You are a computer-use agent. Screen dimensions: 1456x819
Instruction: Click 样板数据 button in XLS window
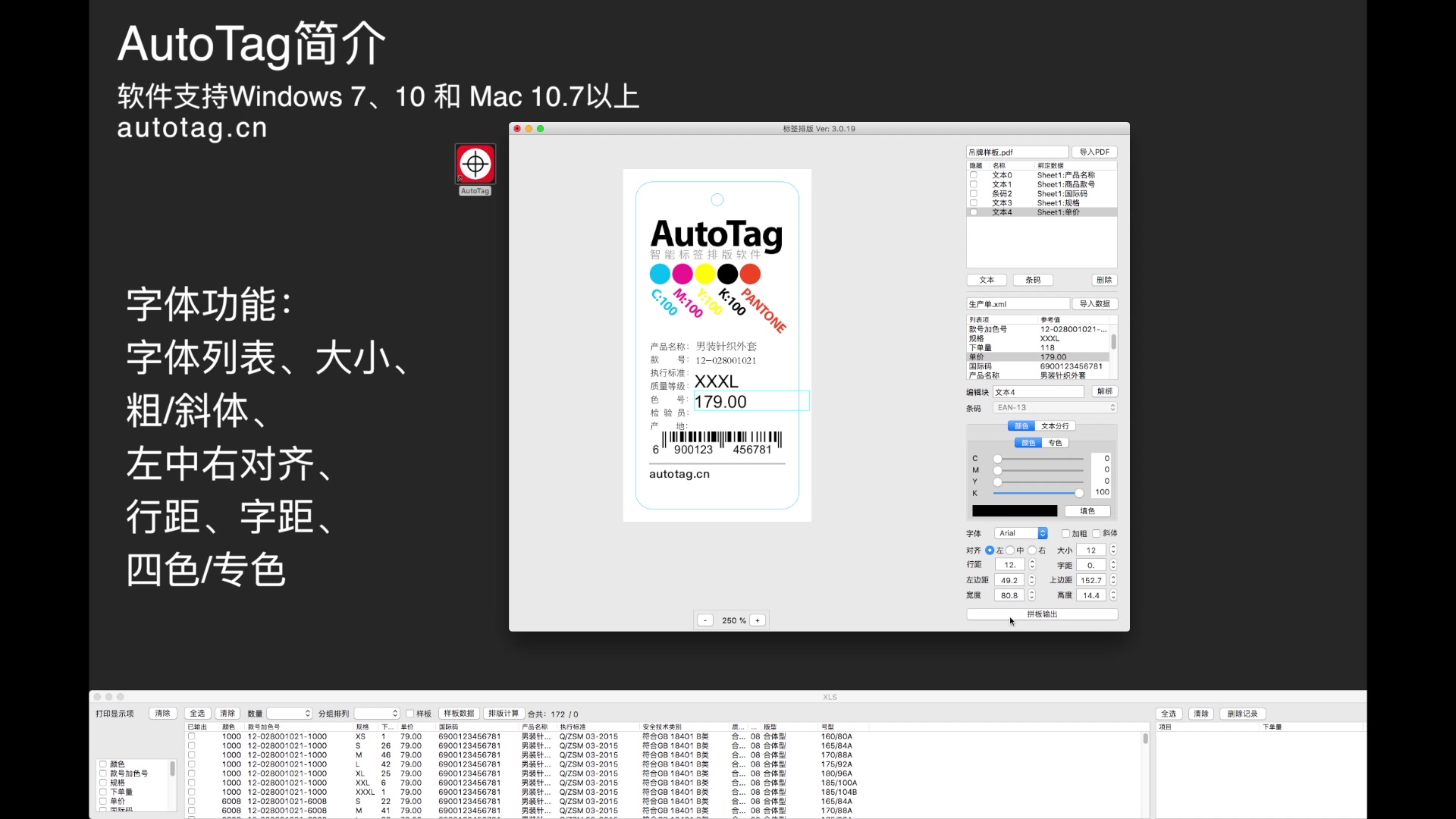459,714
